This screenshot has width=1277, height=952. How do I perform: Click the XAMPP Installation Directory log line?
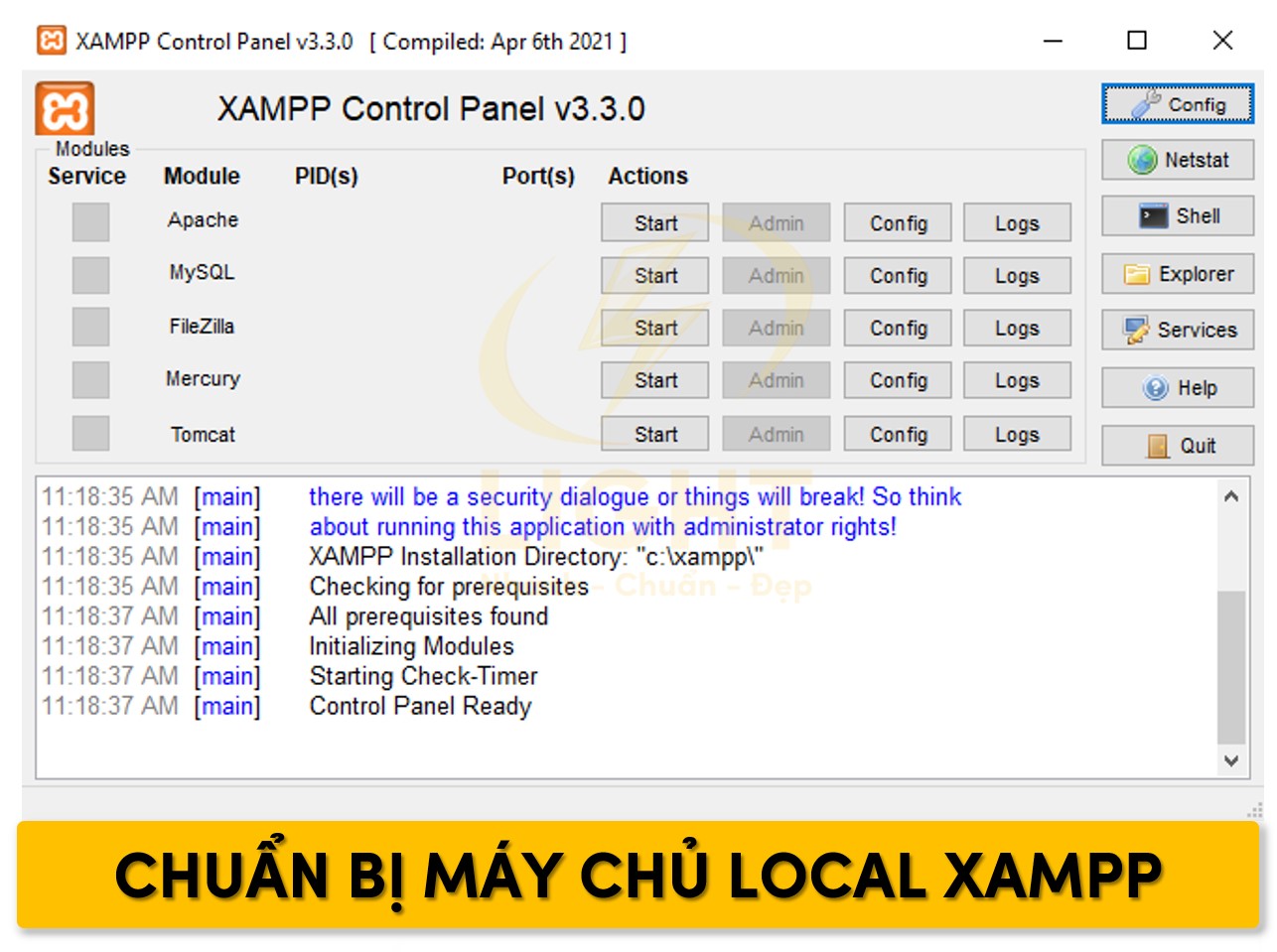[x=536, y=557]
